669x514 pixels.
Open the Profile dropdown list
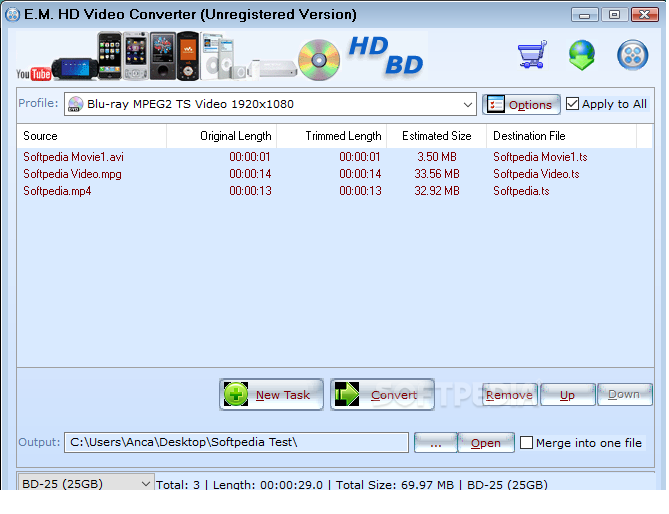point(468,105)
